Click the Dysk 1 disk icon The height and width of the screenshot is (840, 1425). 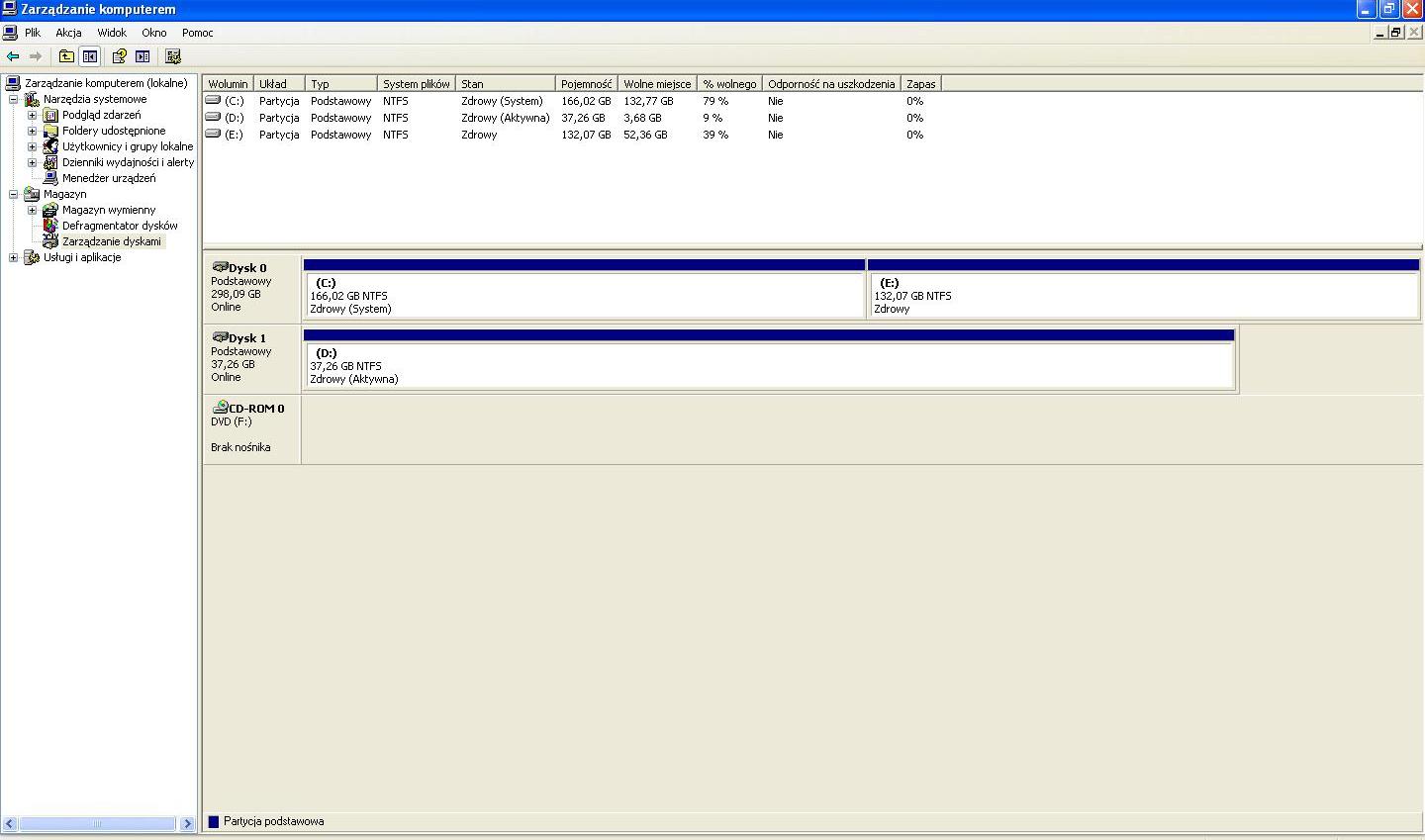pyautogui.click(x=220, y=337)
